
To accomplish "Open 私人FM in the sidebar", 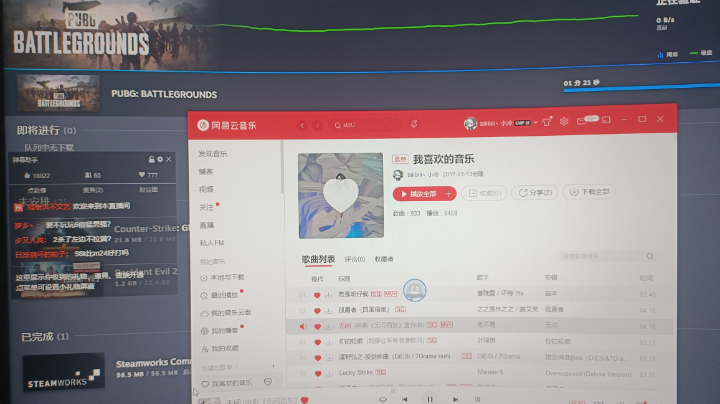I will pos(212,243).
